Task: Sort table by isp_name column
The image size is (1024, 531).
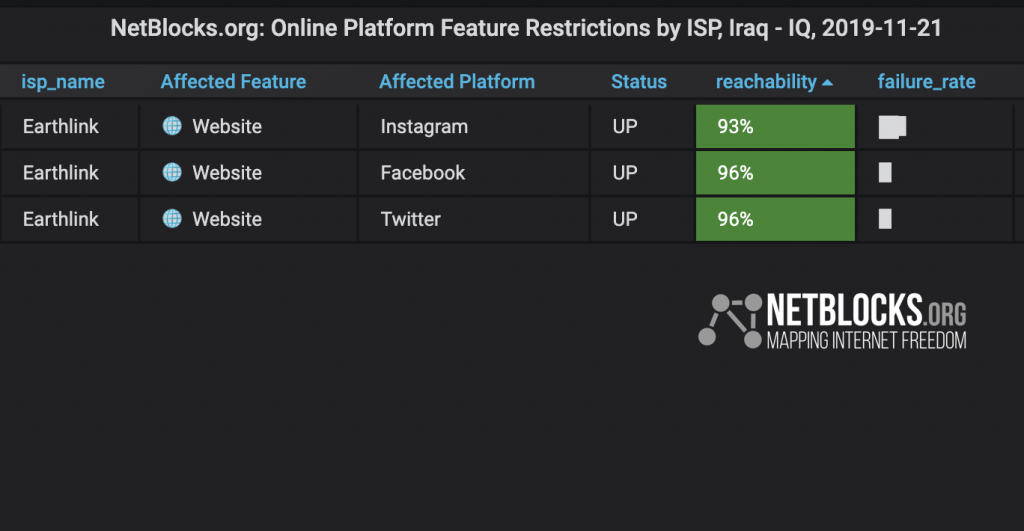Action: (63, 82)
